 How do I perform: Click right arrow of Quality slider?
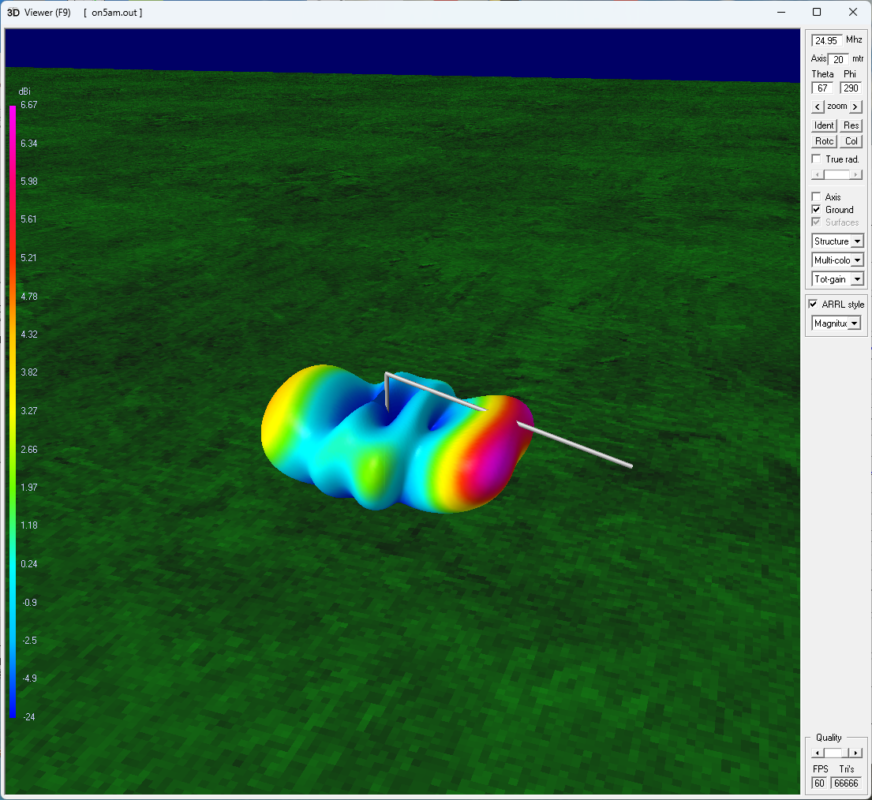tap(856, 753)
